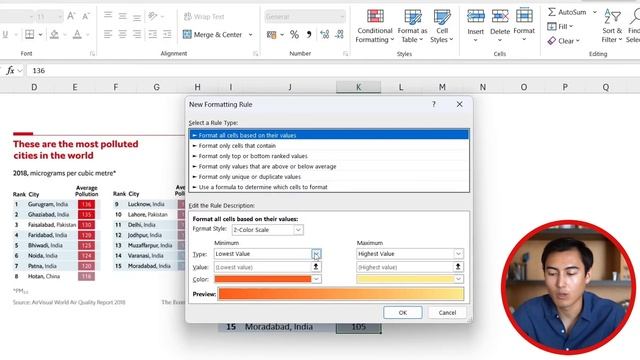Image resolution: width=640 pixels, height=360 pixels.
Task: Click Decrease Indent icon
Action: click(x=152, y=34)
